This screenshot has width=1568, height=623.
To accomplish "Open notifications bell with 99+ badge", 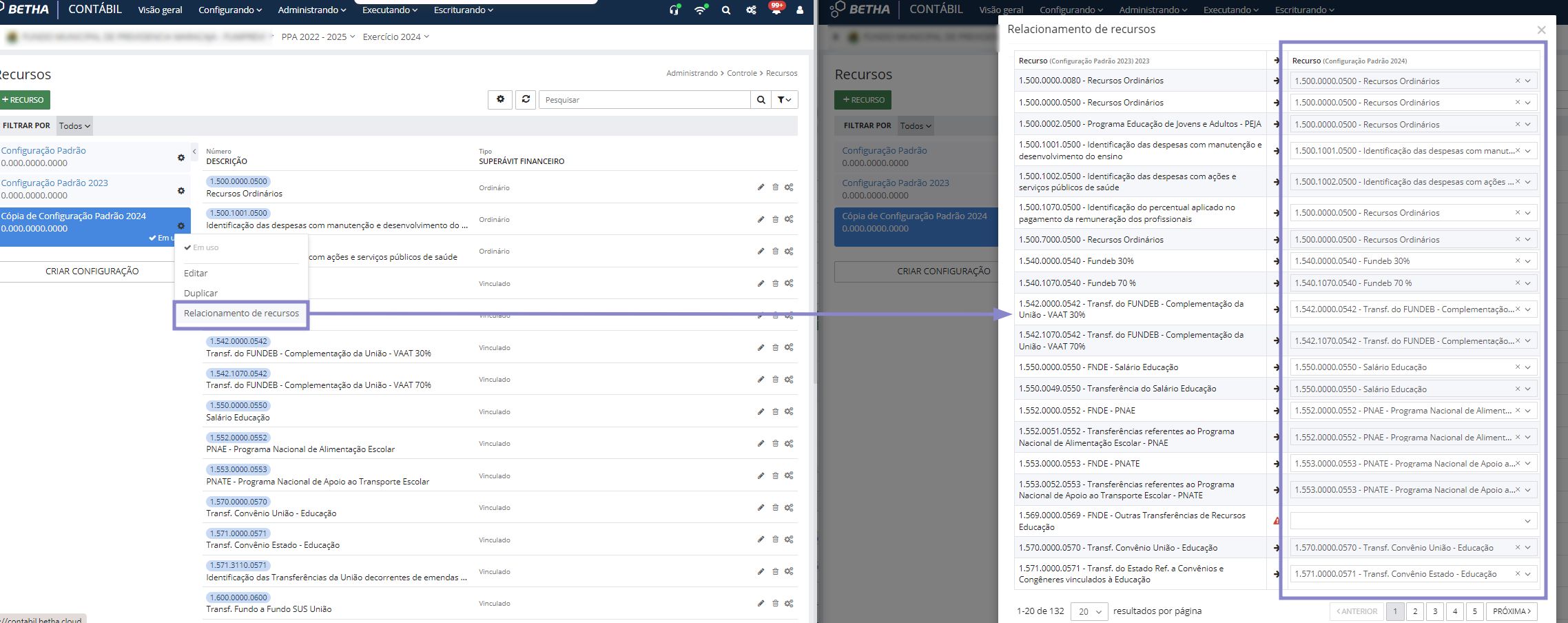I will coord(776,9).
